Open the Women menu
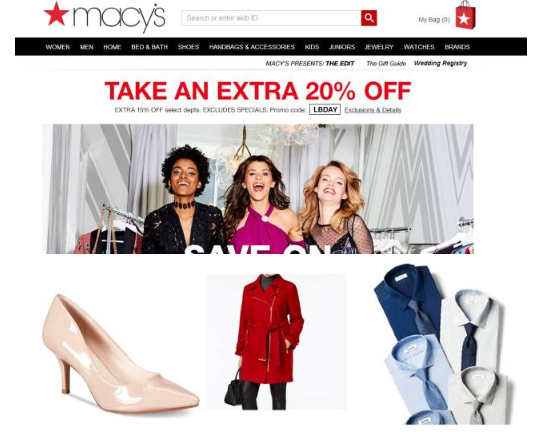Image resolution: width=533 pixels, height=432 pixels. click(58, 47)
